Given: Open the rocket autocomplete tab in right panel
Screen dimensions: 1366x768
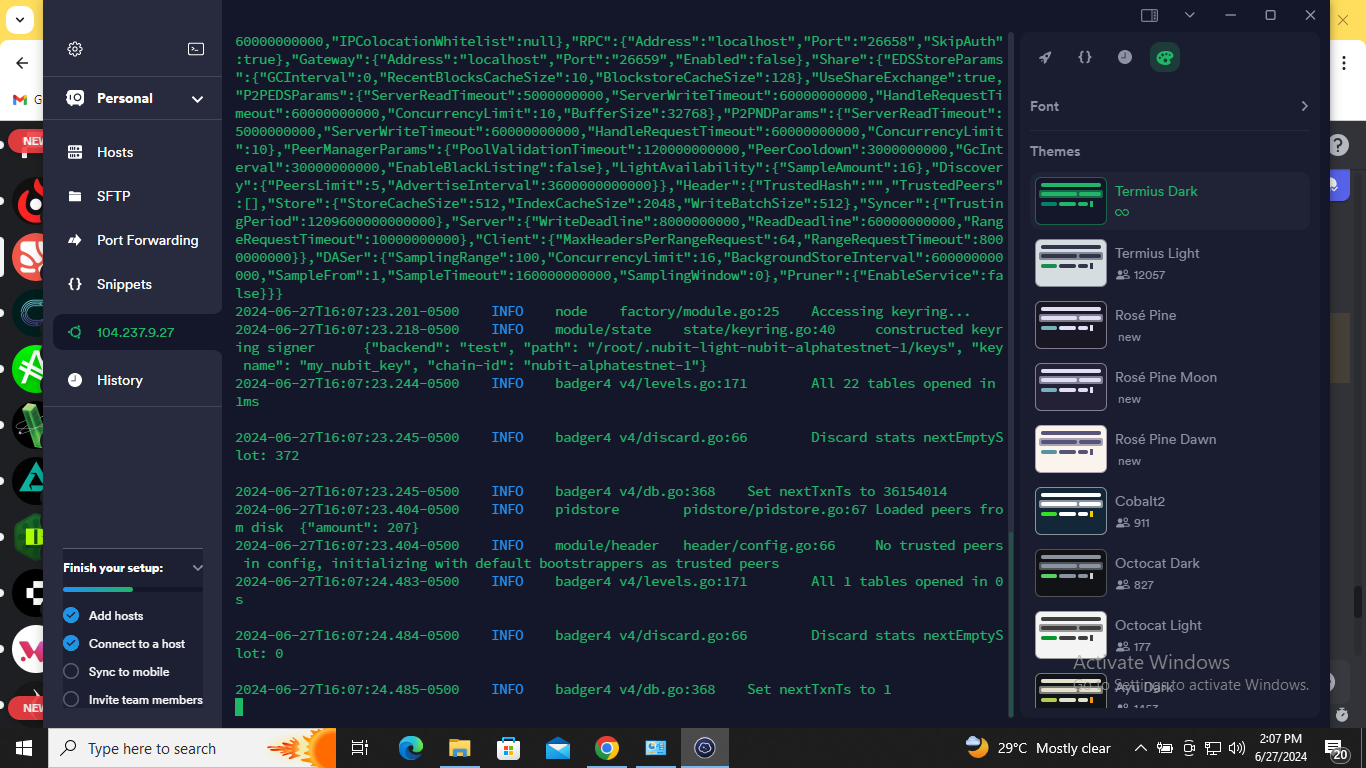Looking at the screenshot, I should click(x=1045, y=57).
